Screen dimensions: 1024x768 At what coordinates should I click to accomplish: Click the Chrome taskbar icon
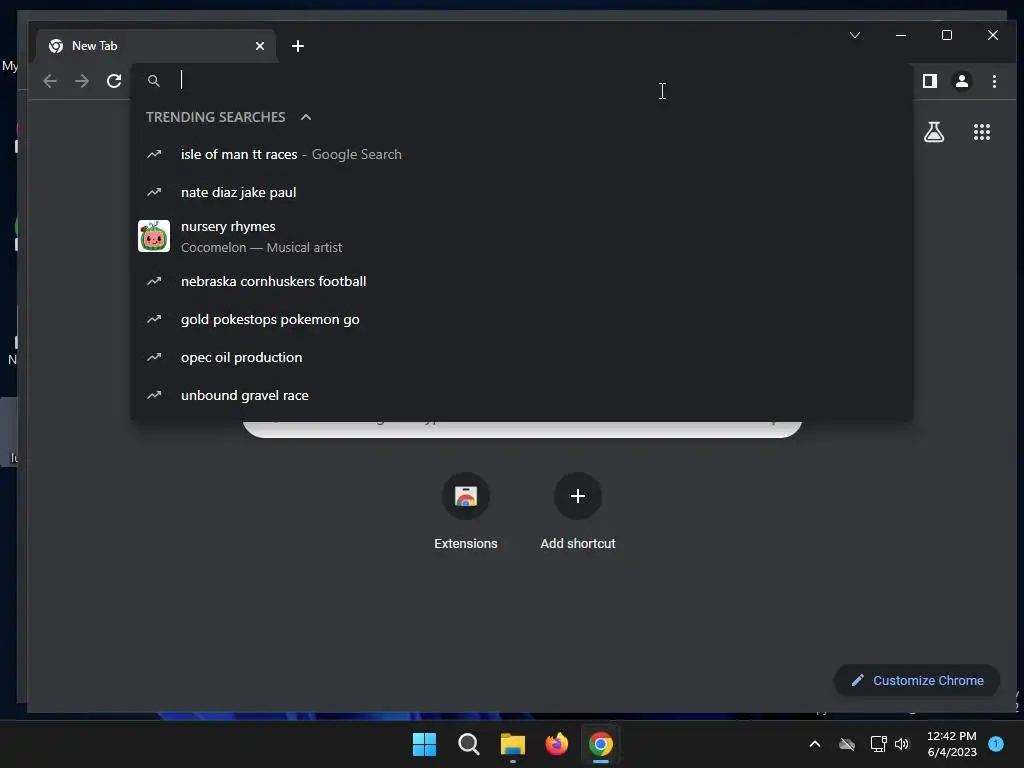pyautogui.click(x=601, y=744)
